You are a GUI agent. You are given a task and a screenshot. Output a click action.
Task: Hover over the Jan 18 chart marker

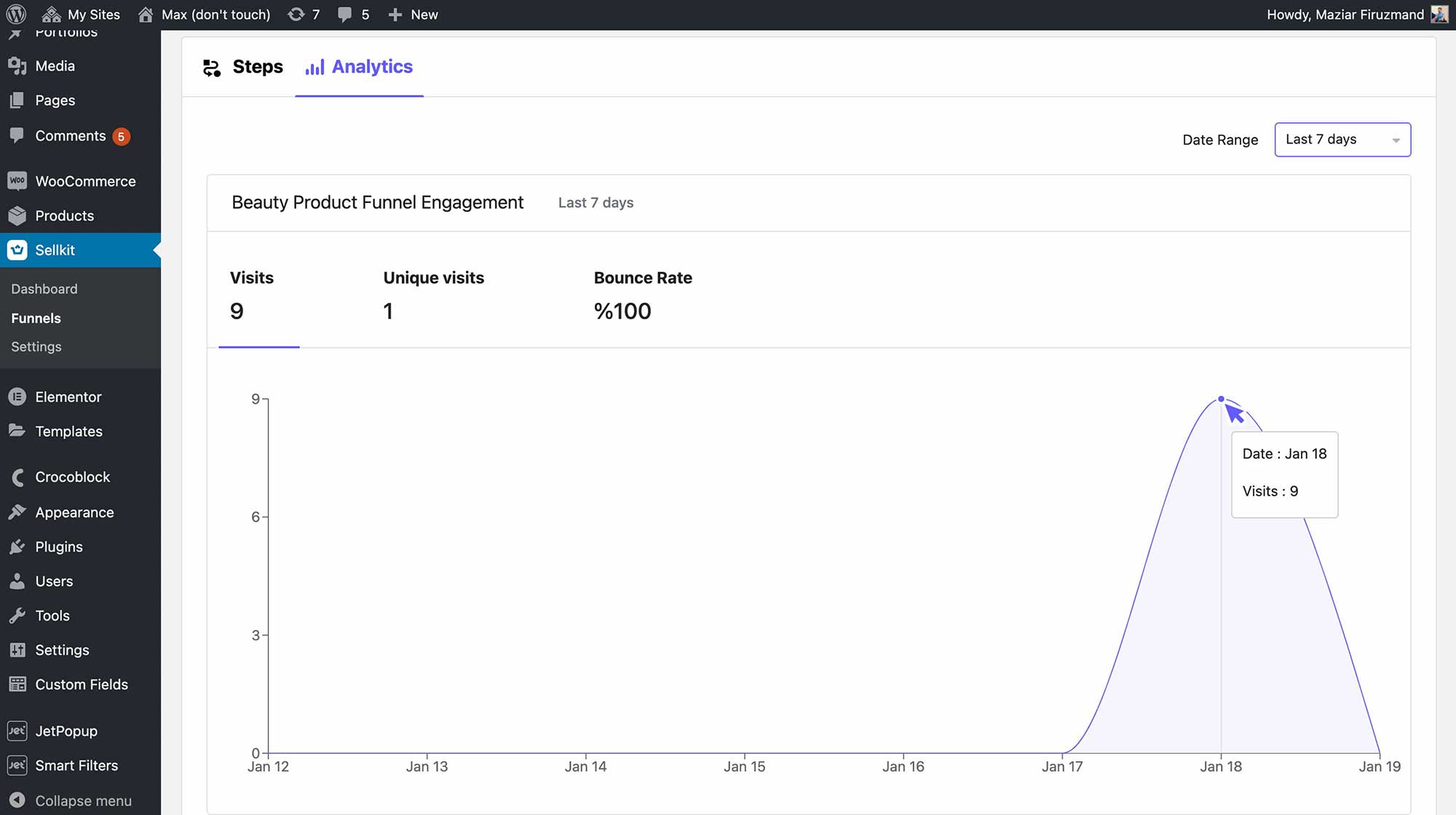[1221, 398]
